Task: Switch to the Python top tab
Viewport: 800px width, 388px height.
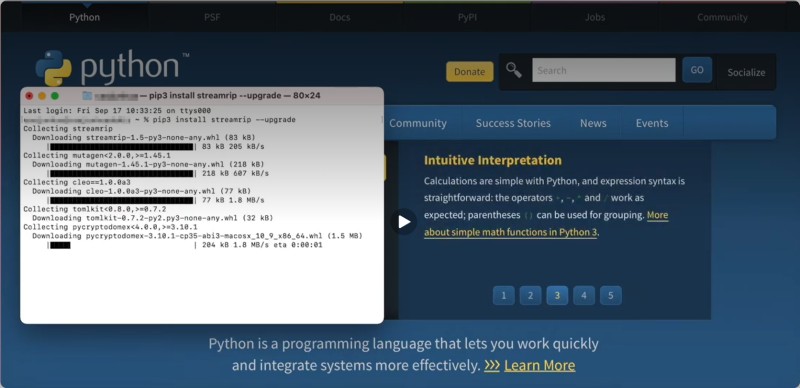Action: [x=85, y=17]
